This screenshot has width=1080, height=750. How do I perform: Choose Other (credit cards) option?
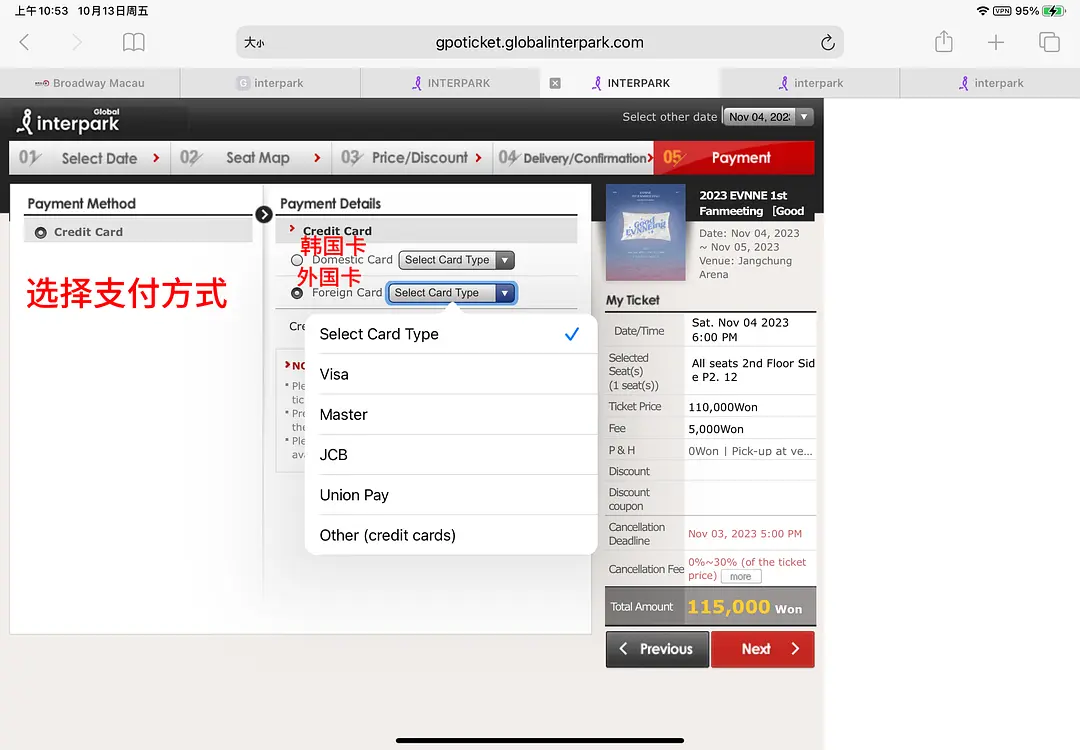pyautogui.click(x=451, y=535)
